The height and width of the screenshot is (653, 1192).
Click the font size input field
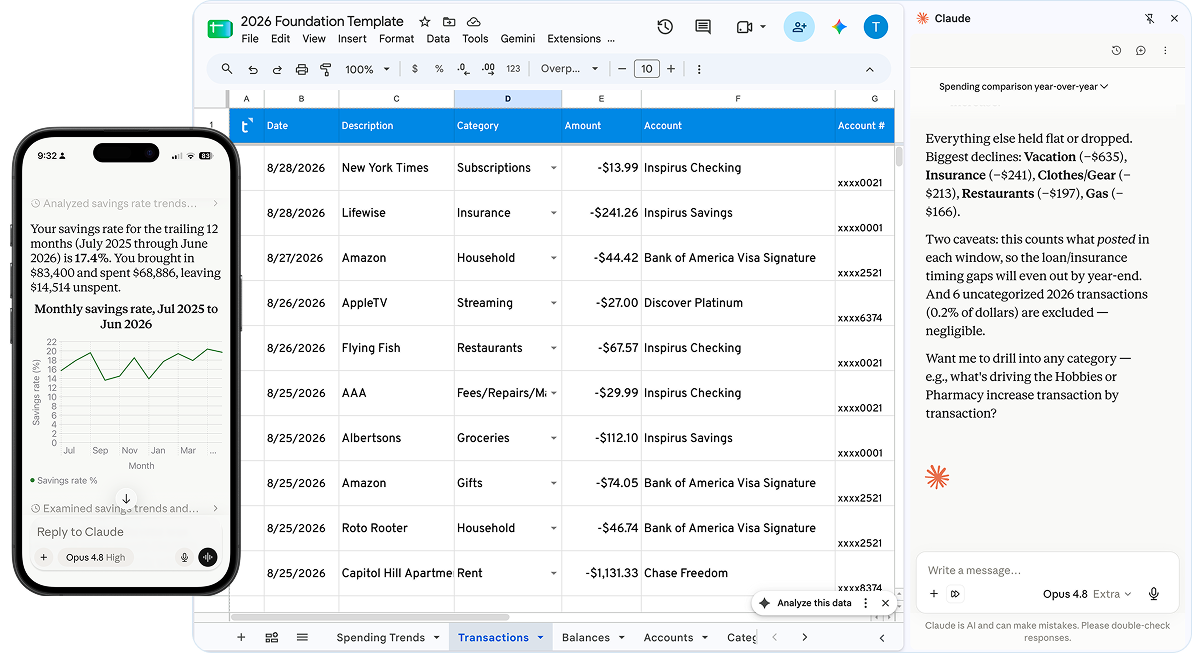[647, 69]
